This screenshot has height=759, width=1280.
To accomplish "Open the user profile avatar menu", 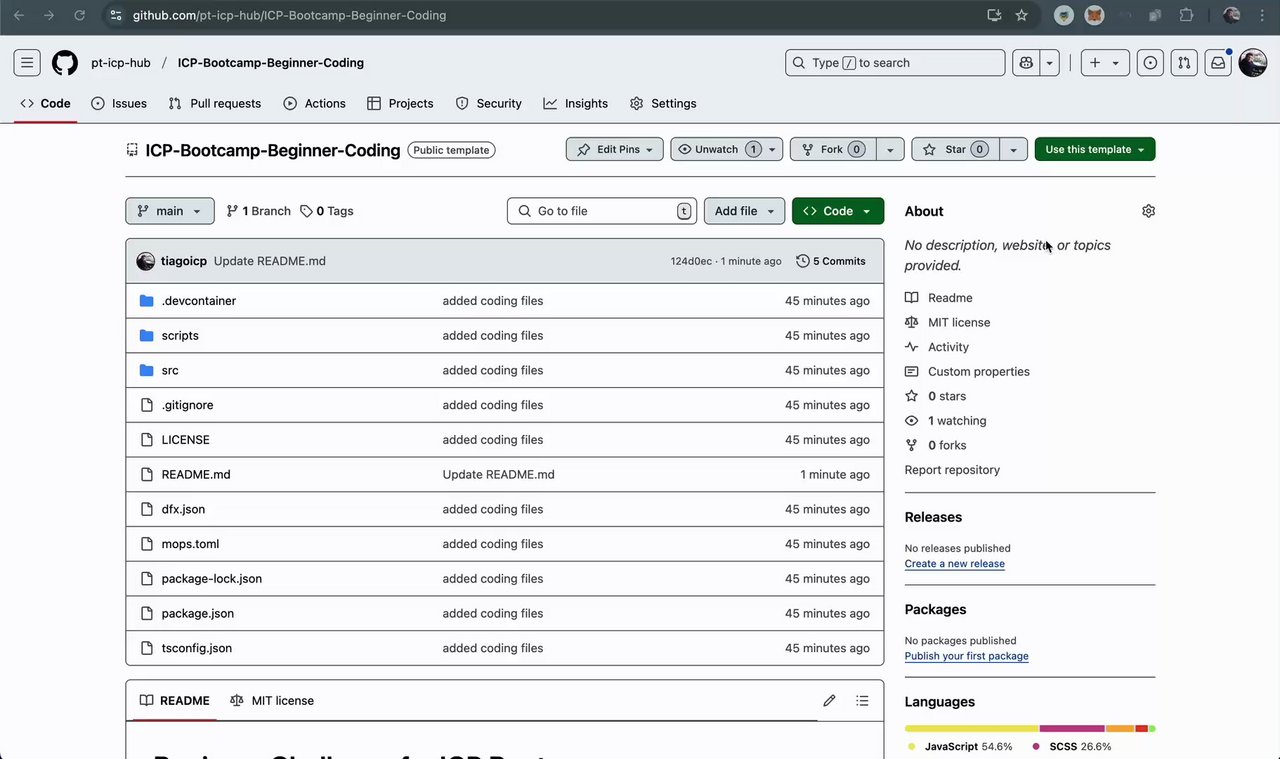I will click(x=1253, y=63).
